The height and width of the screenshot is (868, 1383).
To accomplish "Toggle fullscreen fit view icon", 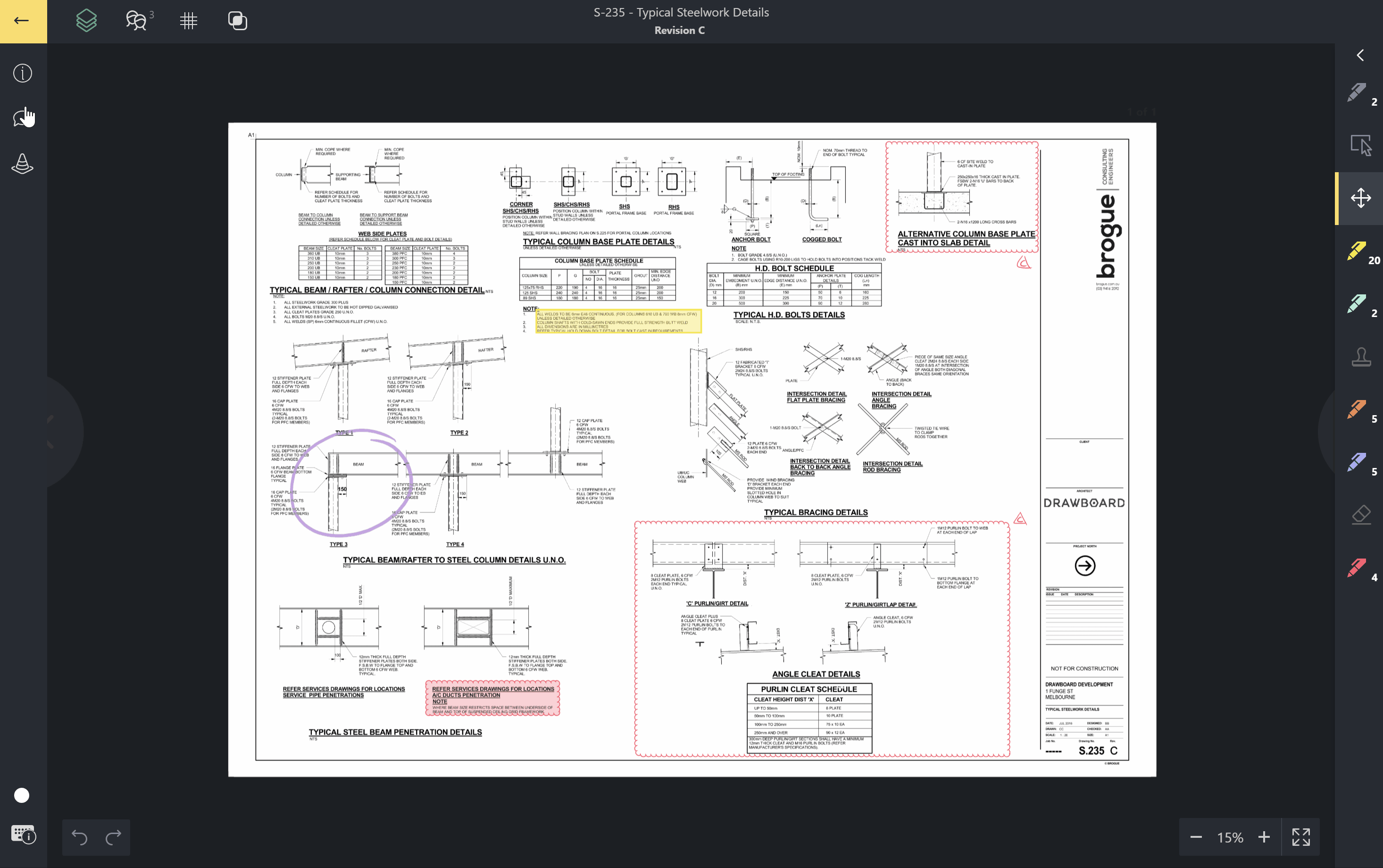I will 1300,837.
